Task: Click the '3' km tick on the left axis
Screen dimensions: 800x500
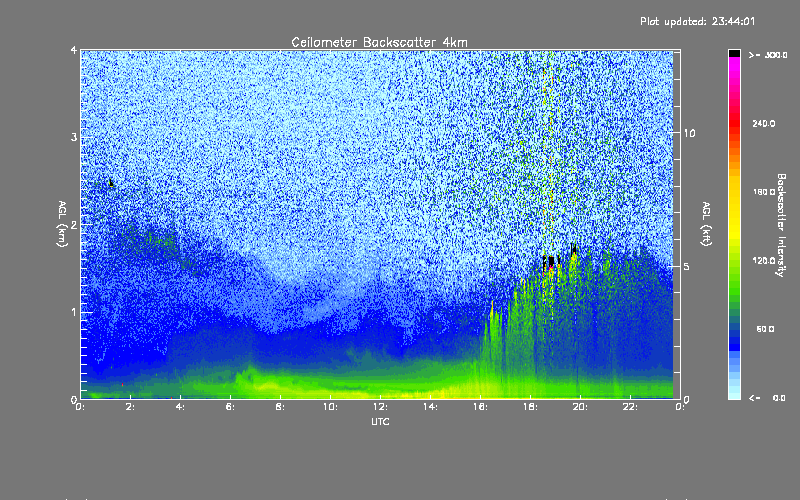Action: click(x=74, y=137)
